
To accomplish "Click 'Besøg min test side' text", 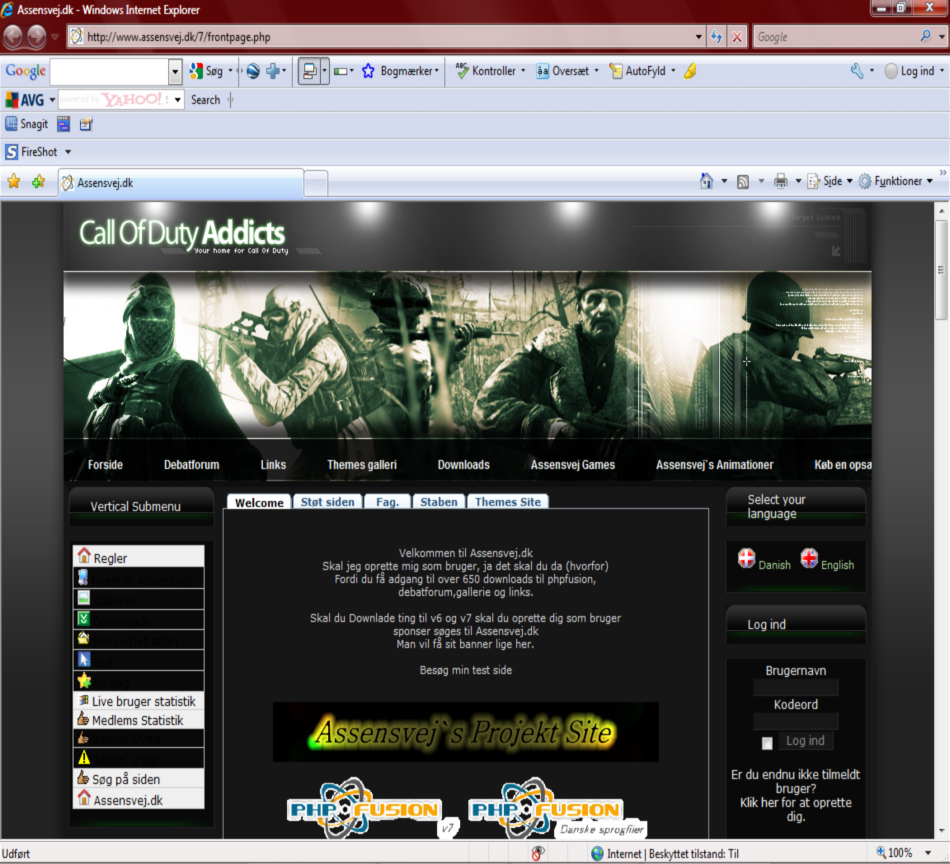I will [x=465, y=670].
